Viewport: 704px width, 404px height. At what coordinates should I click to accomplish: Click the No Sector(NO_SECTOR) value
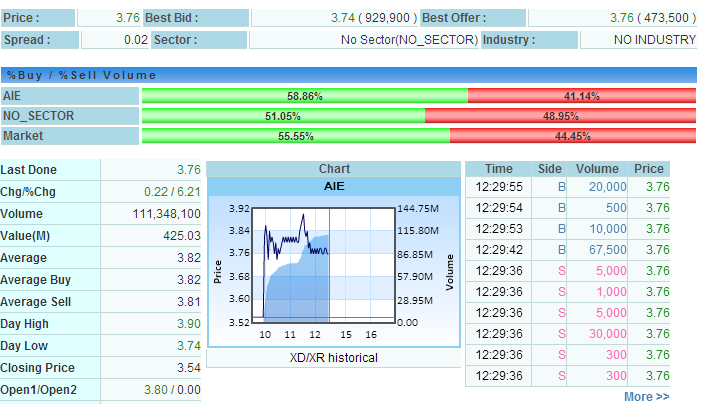point(408,39)
